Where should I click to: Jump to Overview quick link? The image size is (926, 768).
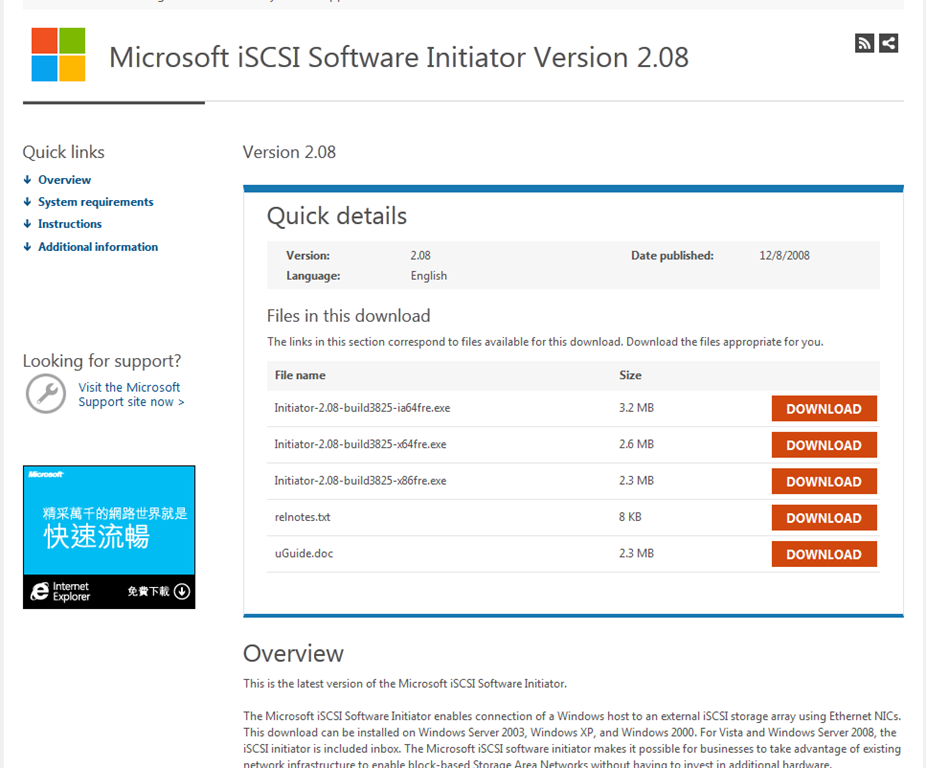point(64,180)
